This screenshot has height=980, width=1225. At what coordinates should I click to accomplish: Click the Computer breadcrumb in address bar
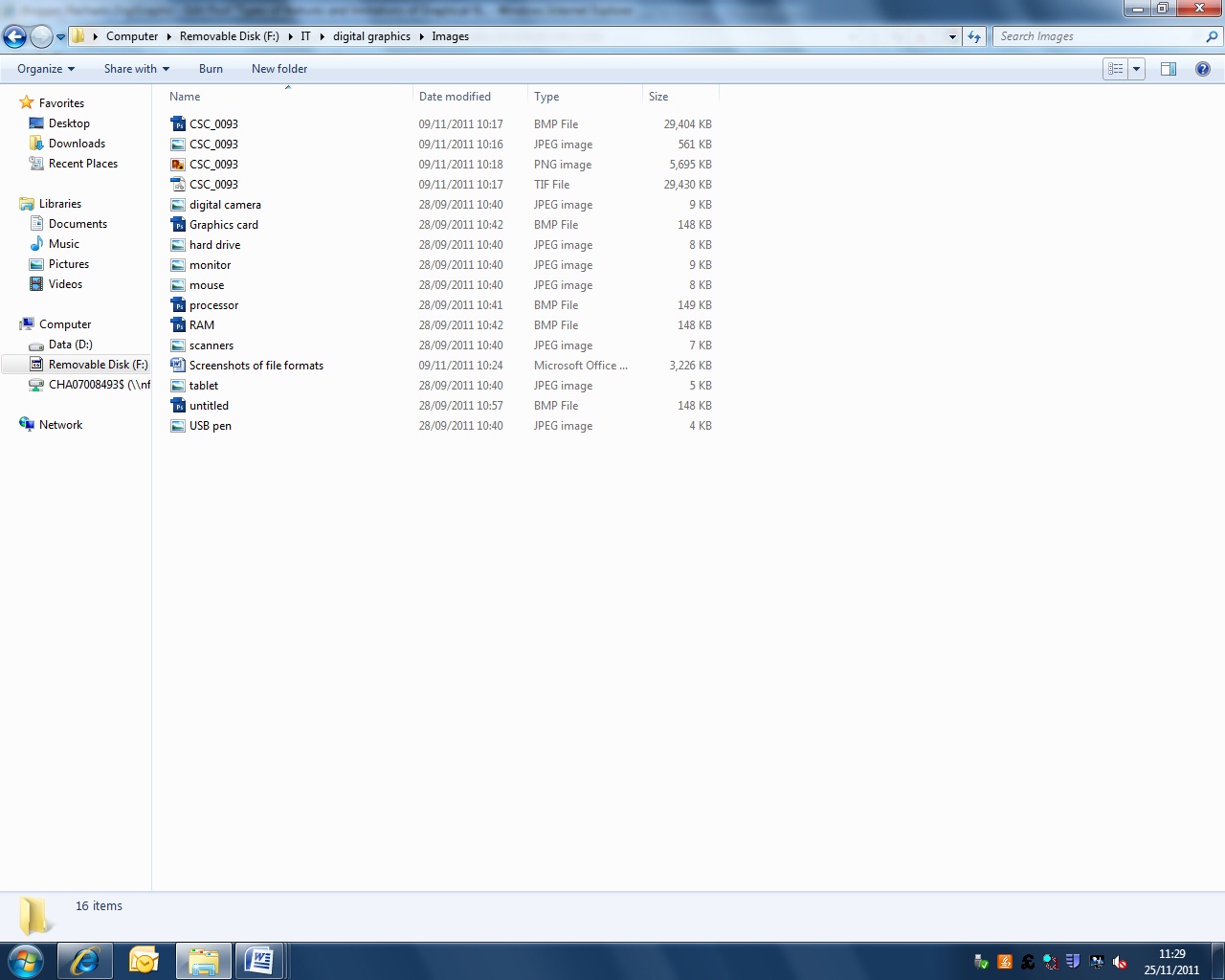pyautogui.click(x=132, y=36)
